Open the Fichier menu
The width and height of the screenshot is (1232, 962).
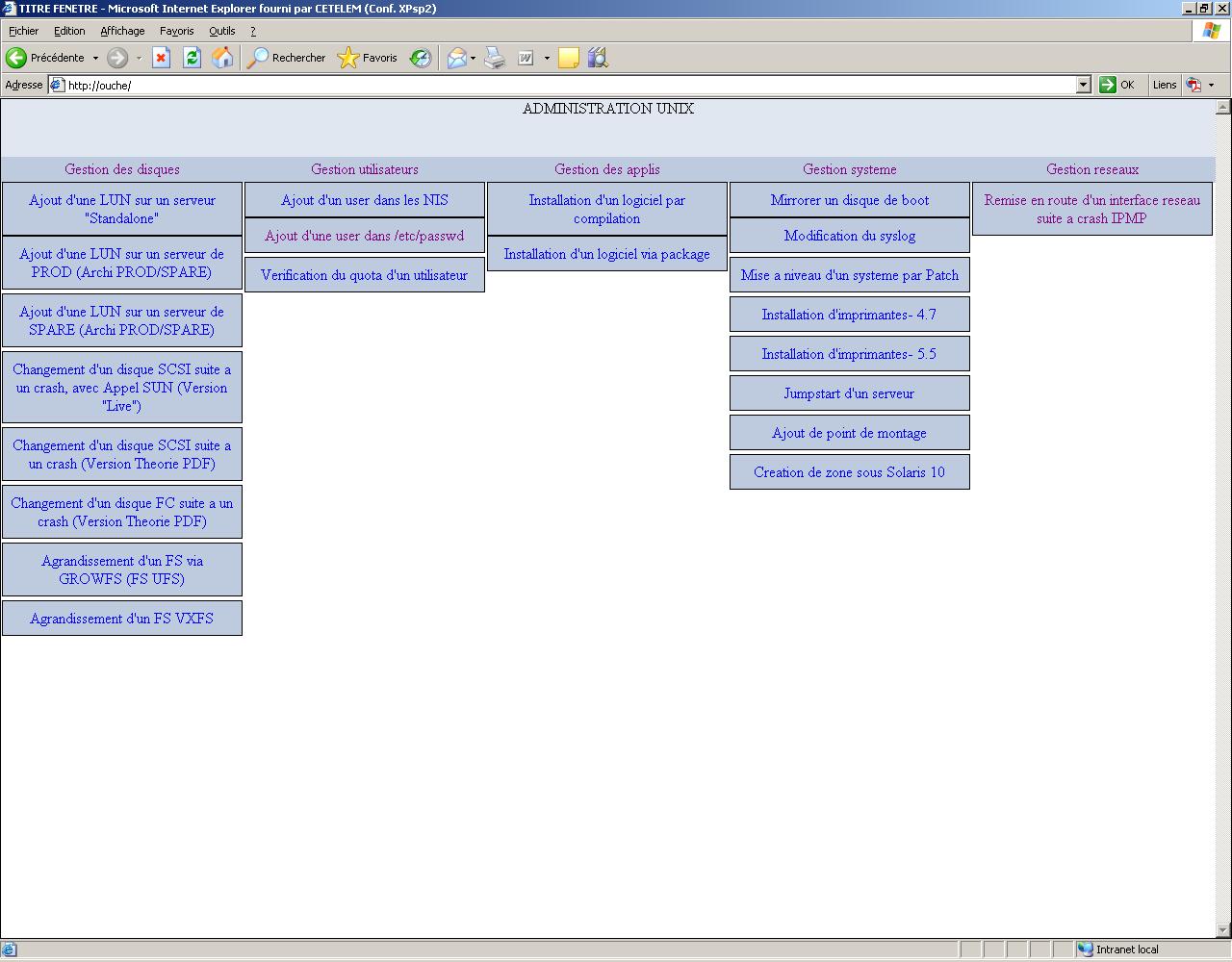click(x=24, y=31)
